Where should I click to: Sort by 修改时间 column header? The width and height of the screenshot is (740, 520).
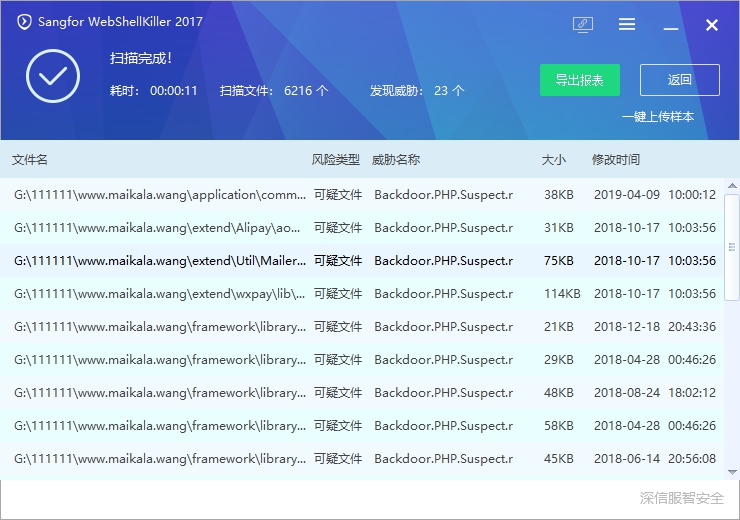tap(616, 159)
